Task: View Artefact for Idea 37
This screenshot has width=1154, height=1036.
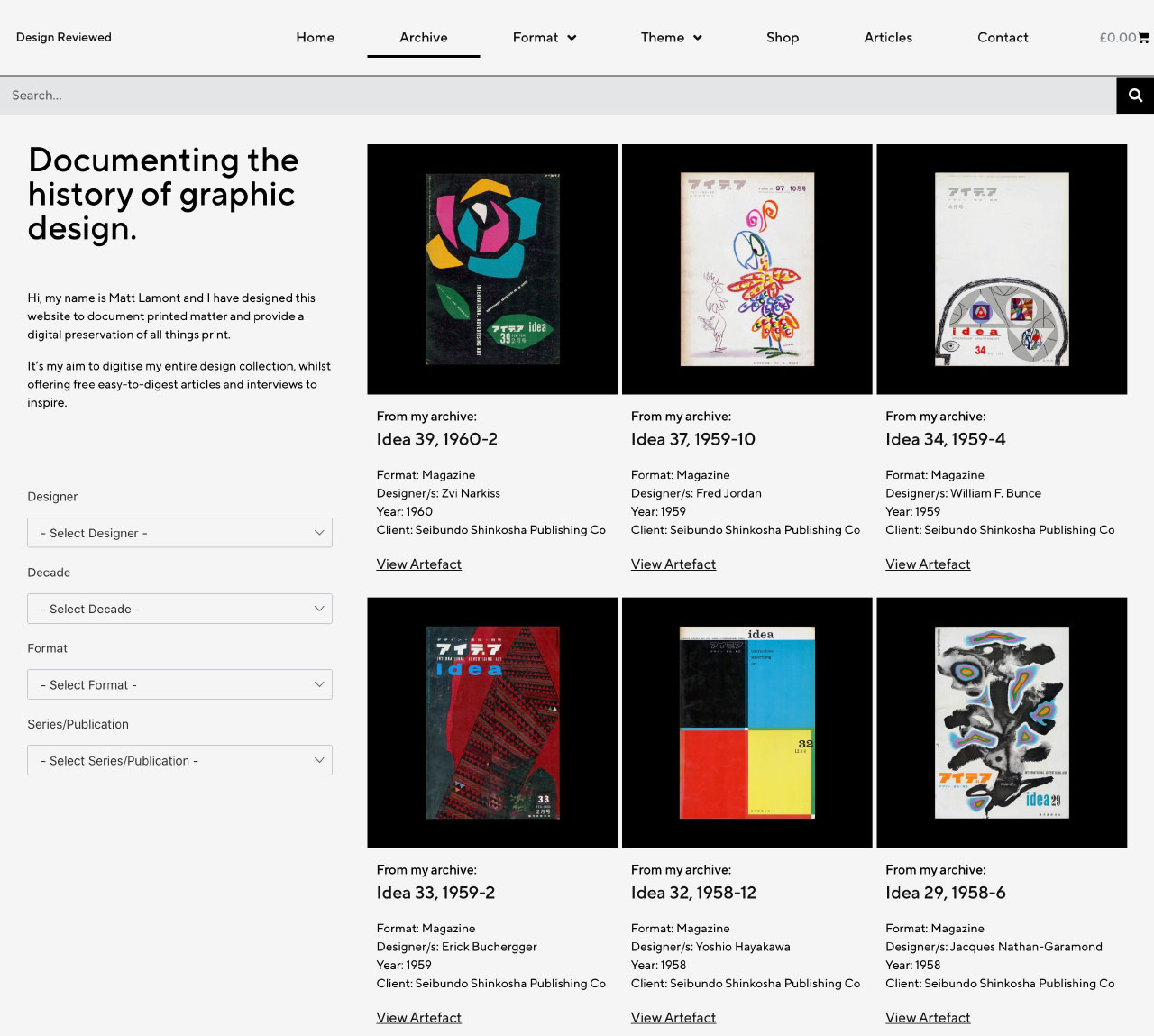Action: coord(673,564)
